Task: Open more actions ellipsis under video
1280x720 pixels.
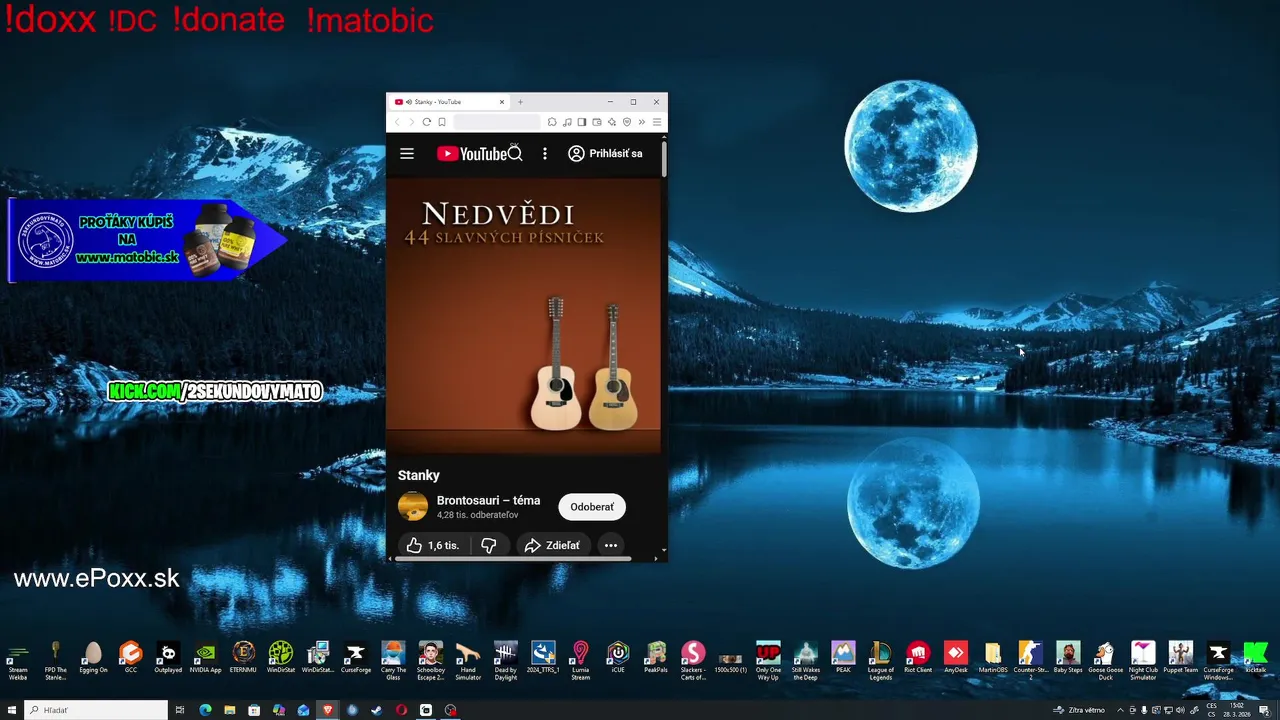Action: [x=610, y=545]
